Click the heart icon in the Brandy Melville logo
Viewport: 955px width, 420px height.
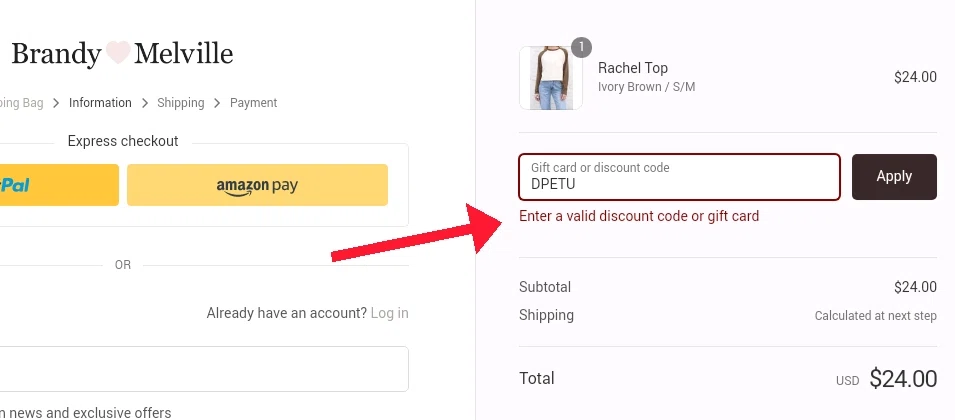[119, 53]
